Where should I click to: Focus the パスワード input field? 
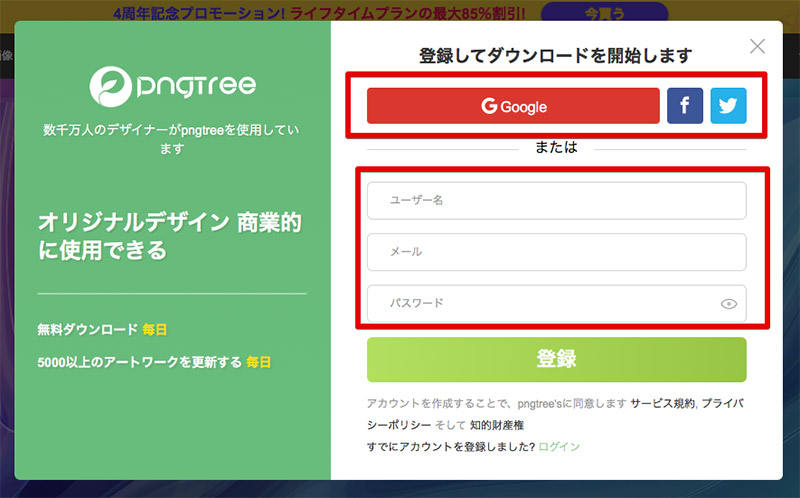557,304
